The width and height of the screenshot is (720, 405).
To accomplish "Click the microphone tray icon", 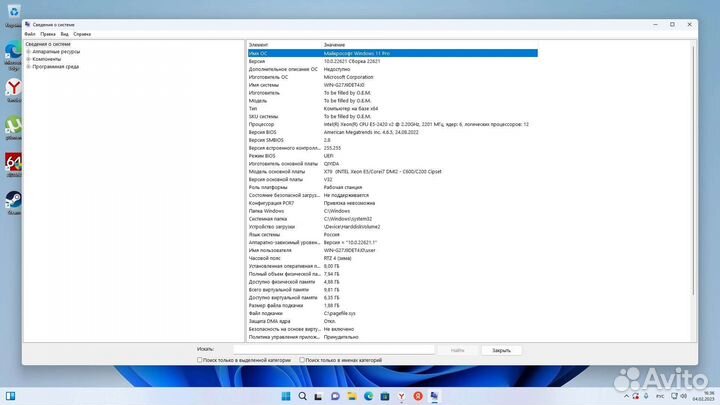I will 646,396.
